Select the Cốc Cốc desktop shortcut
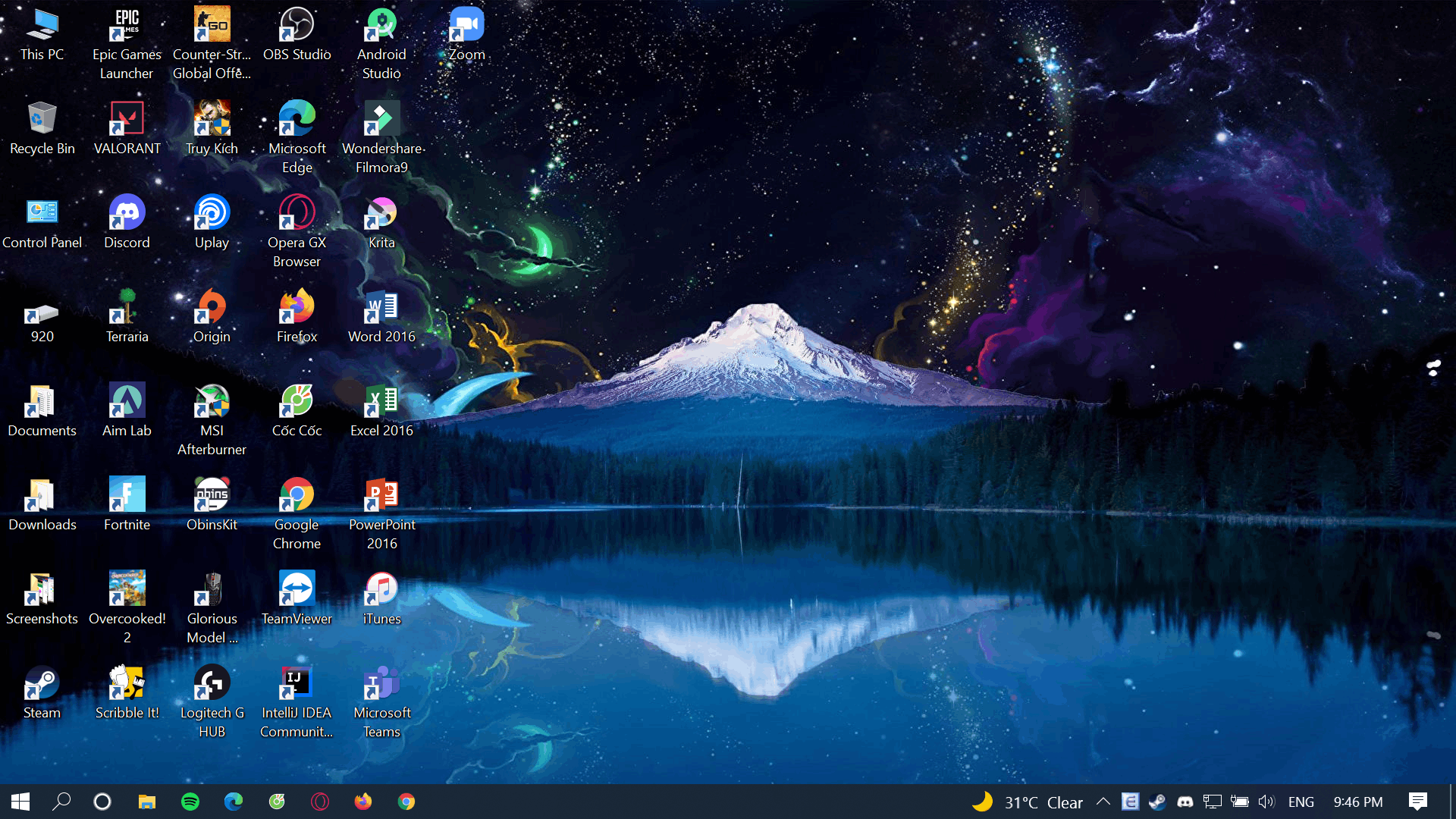 coord(297,411)
